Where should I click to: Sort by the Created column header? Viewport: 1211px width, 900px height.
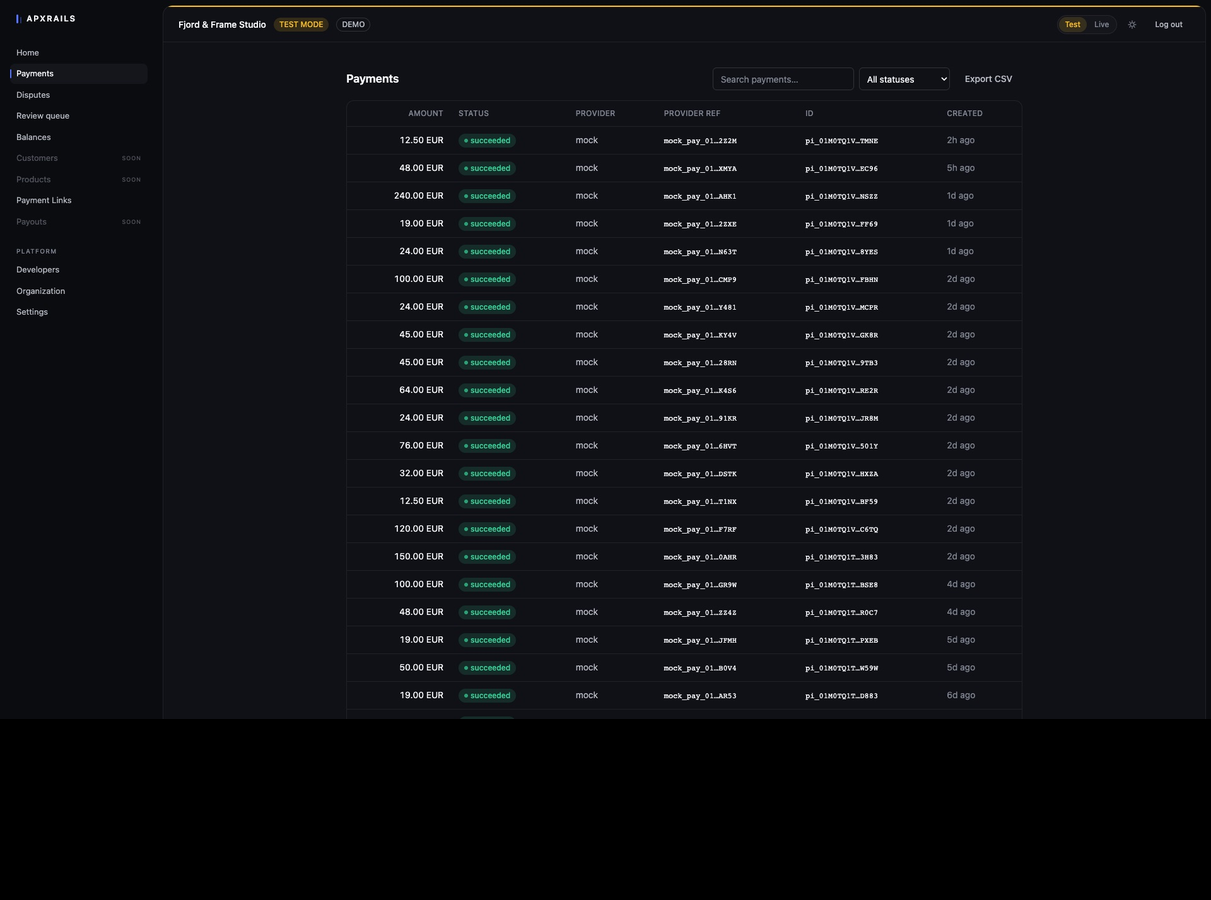965,113
